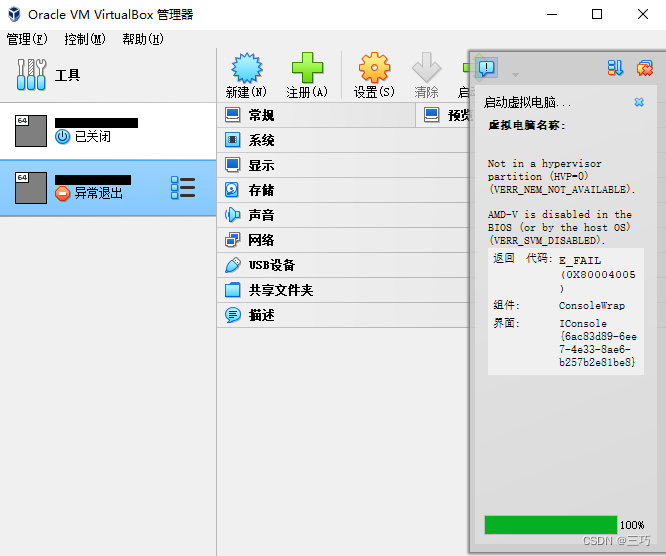
Task: Click the 共享文件夹 folder icon
Action: point(232,290)
